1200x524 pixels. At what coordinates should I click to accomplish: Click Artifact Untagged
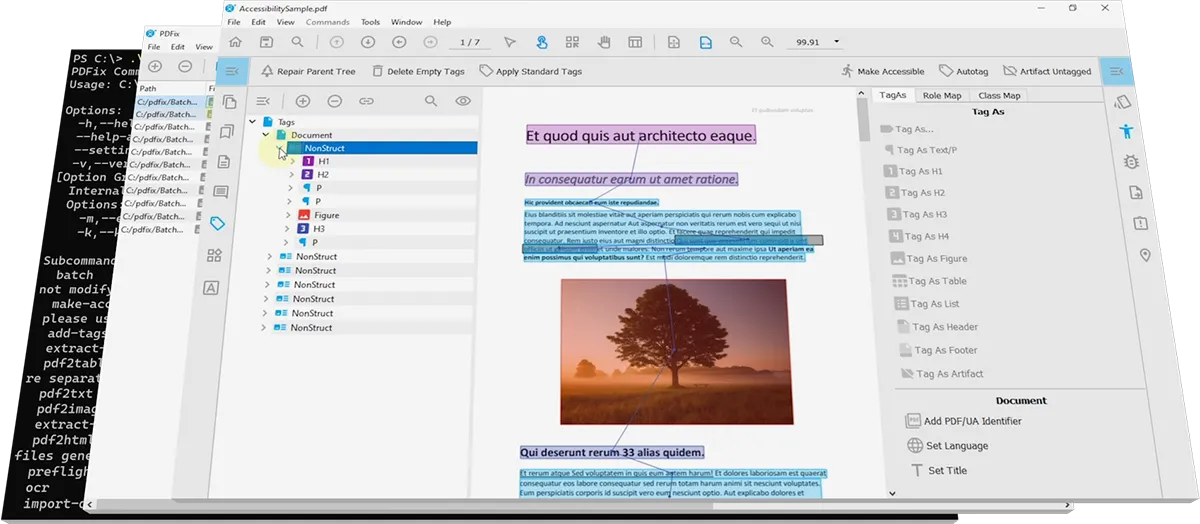pyautogui.click(x=1047, y=71)
